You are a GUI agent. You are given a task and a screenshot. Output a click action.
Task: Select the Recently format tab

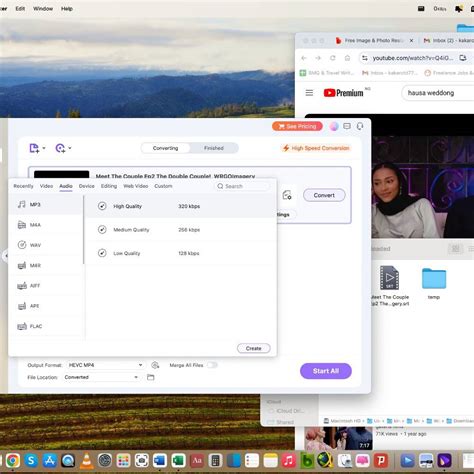(23, 186)
